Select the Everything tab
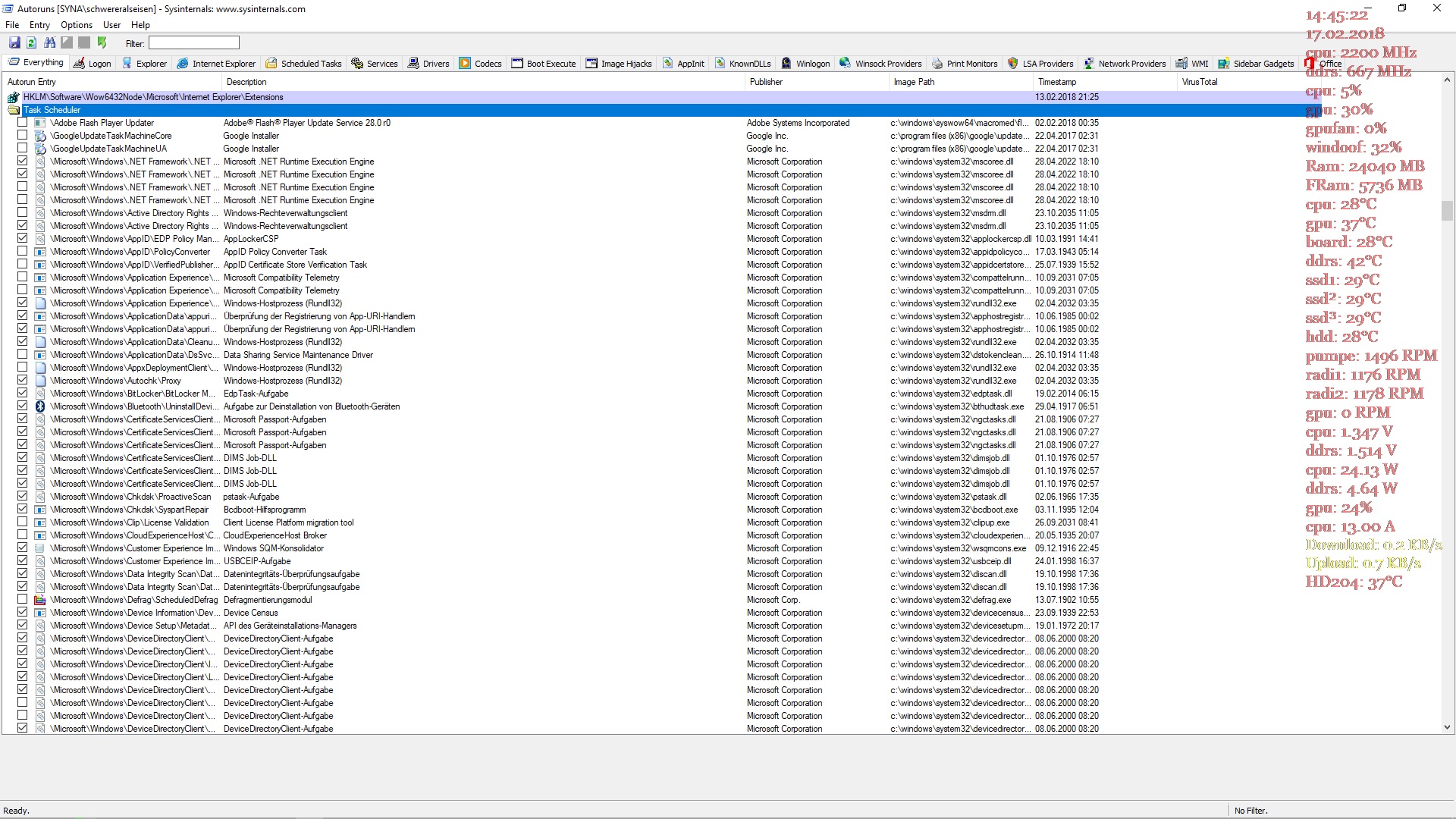 tap(36, 62)
